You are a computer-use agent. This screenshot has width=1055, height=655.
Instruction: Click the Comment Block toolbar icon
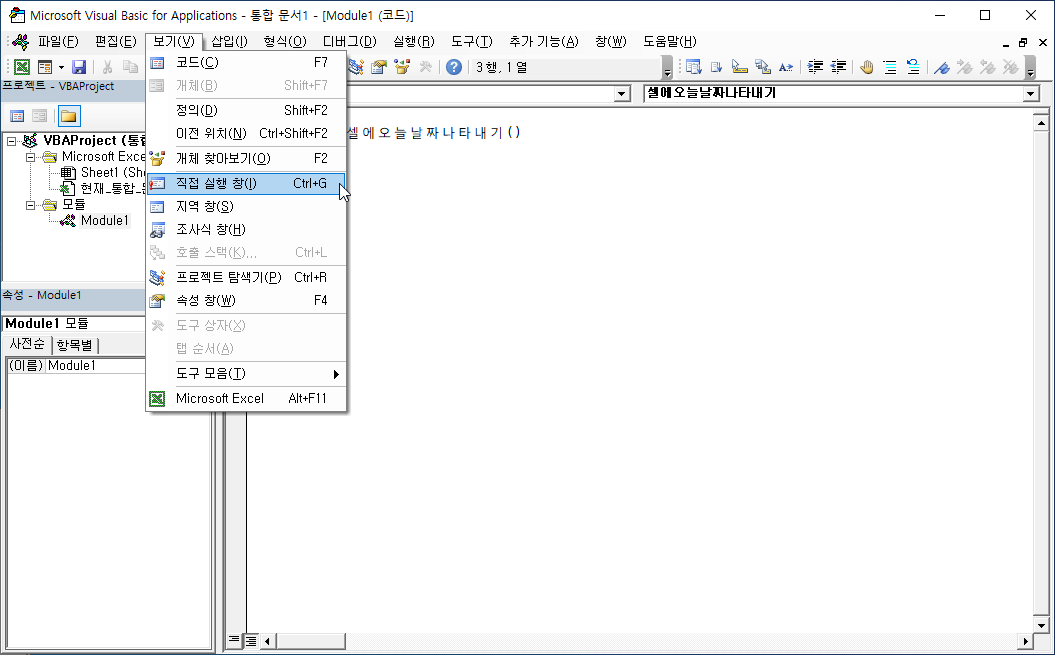pos(890,67)
